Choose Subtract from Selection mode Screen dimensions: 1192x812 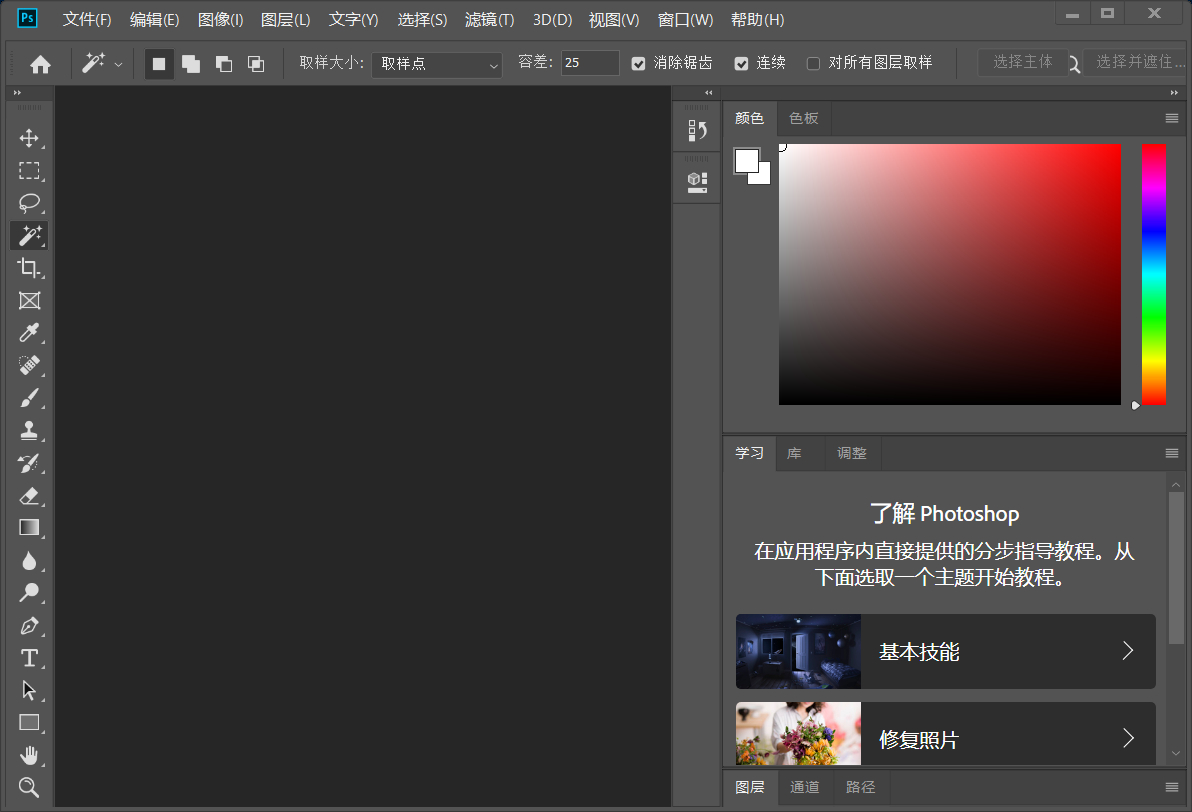224,64
